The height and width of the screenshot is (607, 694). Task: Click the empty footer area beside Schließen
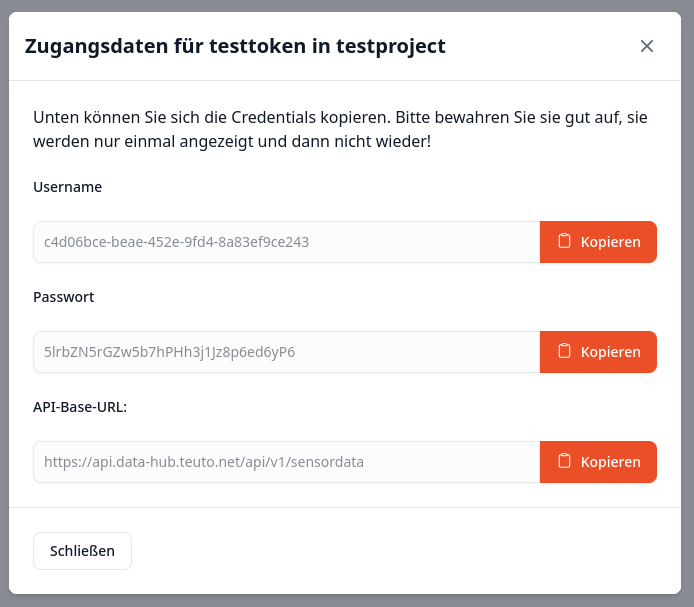click(x=400, y=551)
